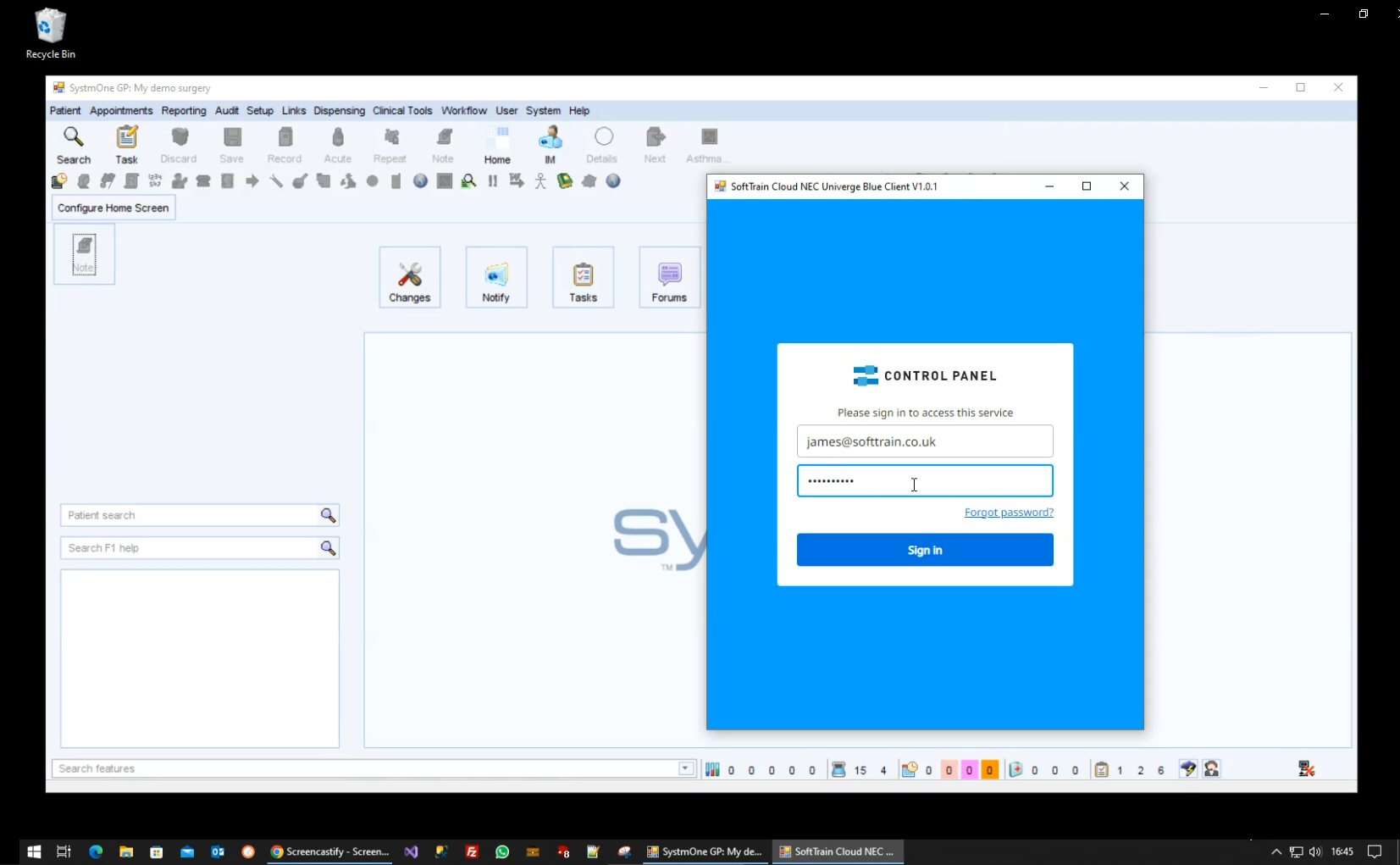Open the Forums tile

pos(669,277)
